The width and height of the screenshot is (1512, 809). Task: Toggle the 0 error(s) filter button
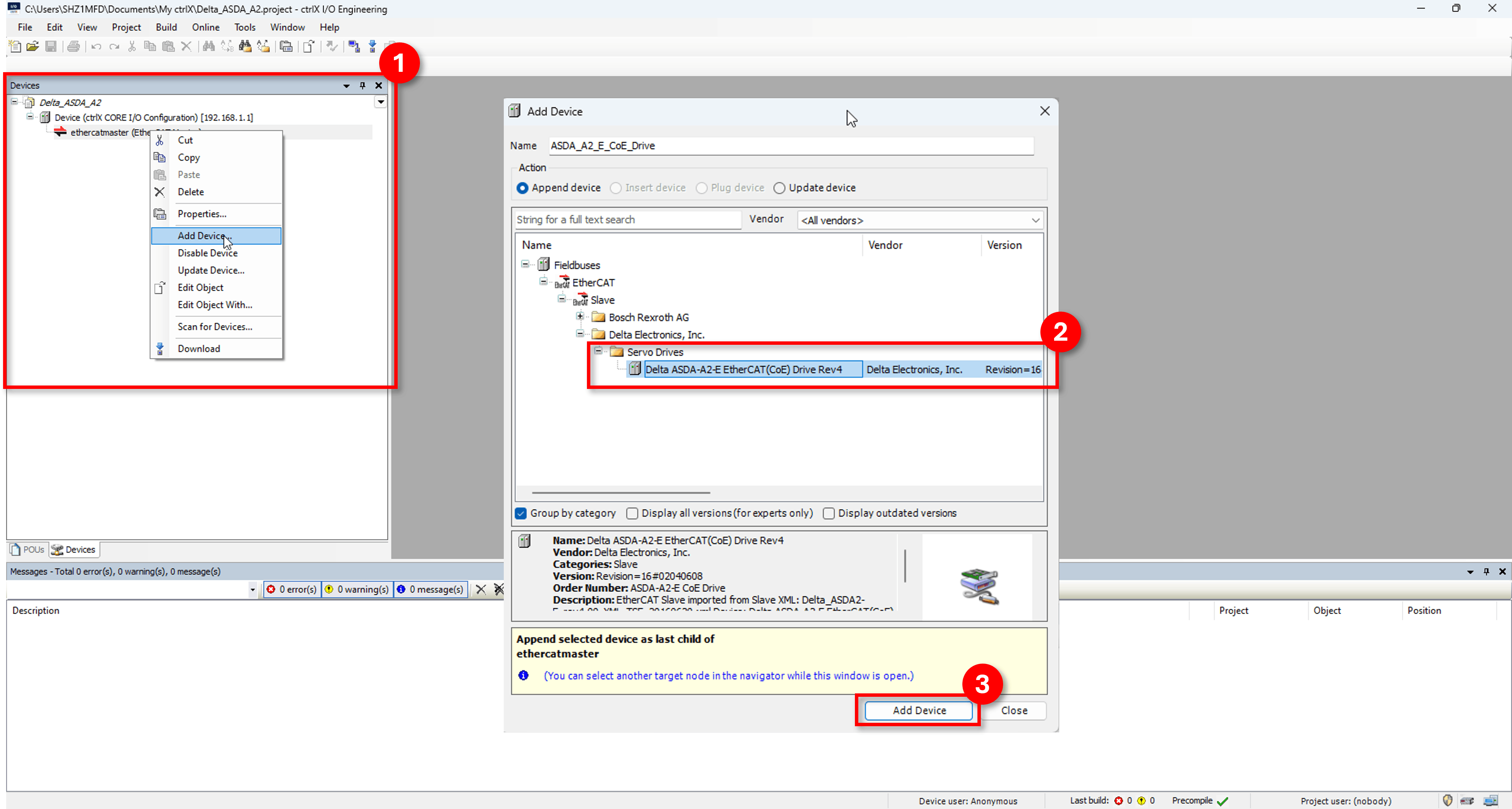(292, 589)
